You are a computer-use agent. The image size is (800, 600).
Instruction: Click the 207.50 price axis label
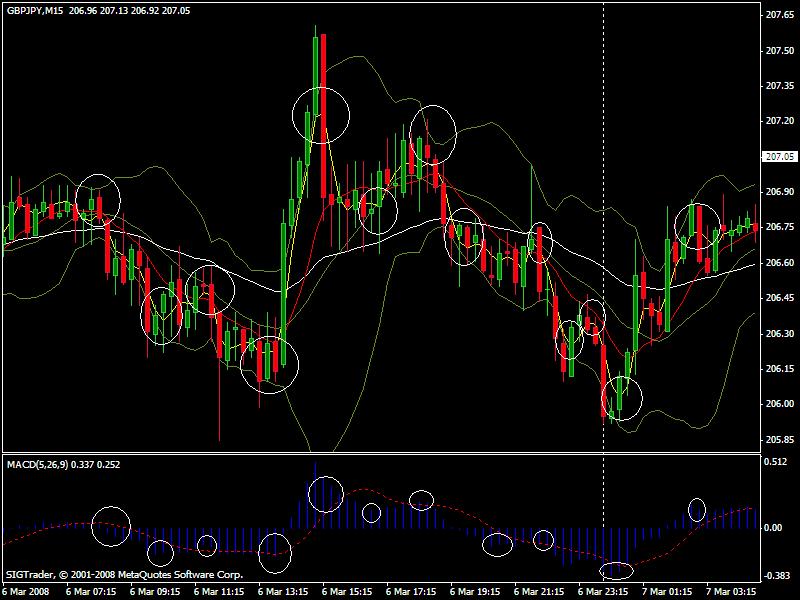click(x=780, y=51)
